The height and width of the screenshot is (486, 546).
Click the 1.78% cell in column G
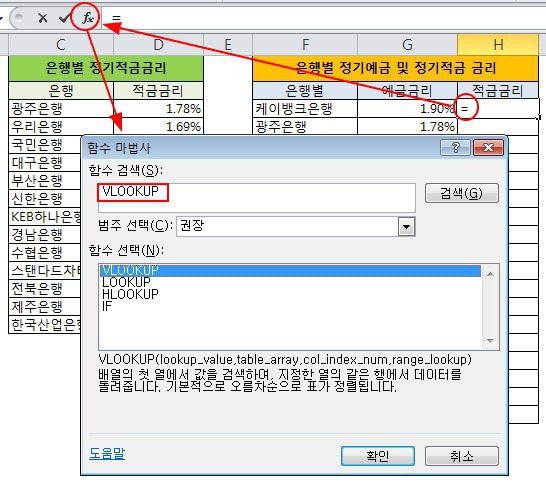[x=407, y=126]
